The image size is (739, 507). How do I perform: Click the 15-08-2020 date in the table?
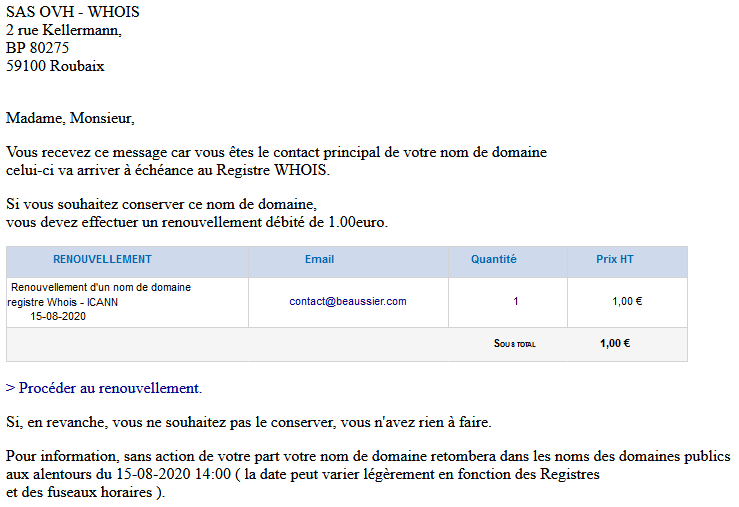(x=59, y=316)
